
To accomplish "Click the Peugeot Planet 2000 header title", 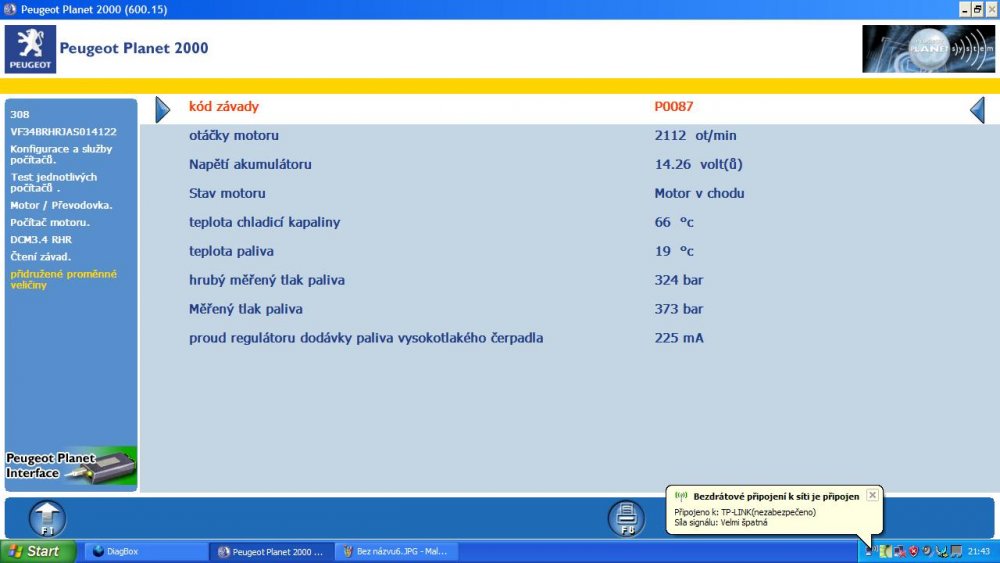I will [134, 48].
